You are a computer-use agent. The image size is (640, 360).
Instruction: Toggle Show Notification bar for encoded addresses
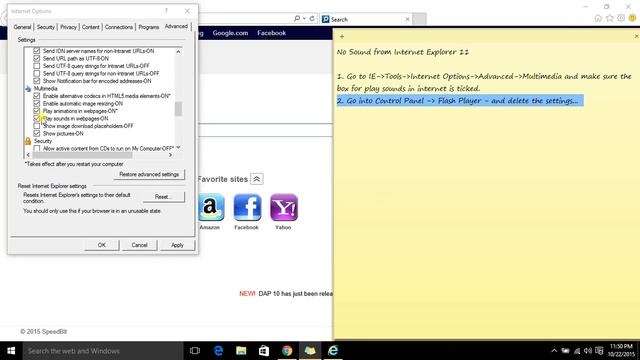point(37,81)
